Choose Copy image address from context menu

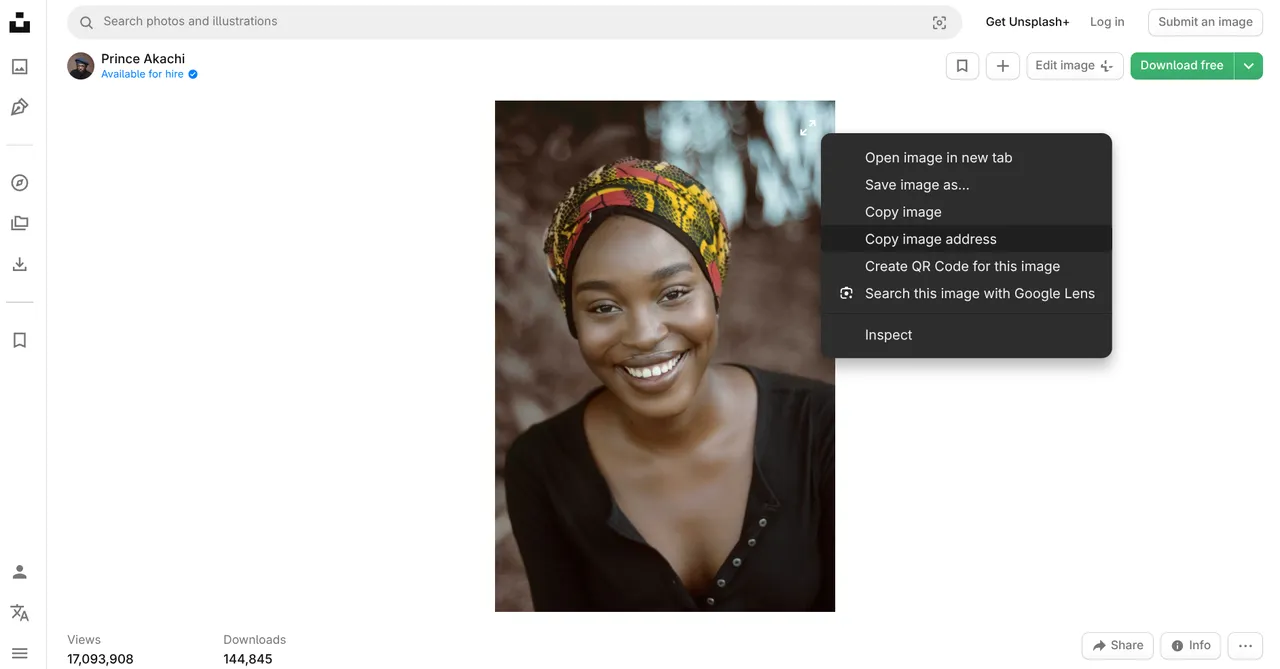tap(931, 238)
